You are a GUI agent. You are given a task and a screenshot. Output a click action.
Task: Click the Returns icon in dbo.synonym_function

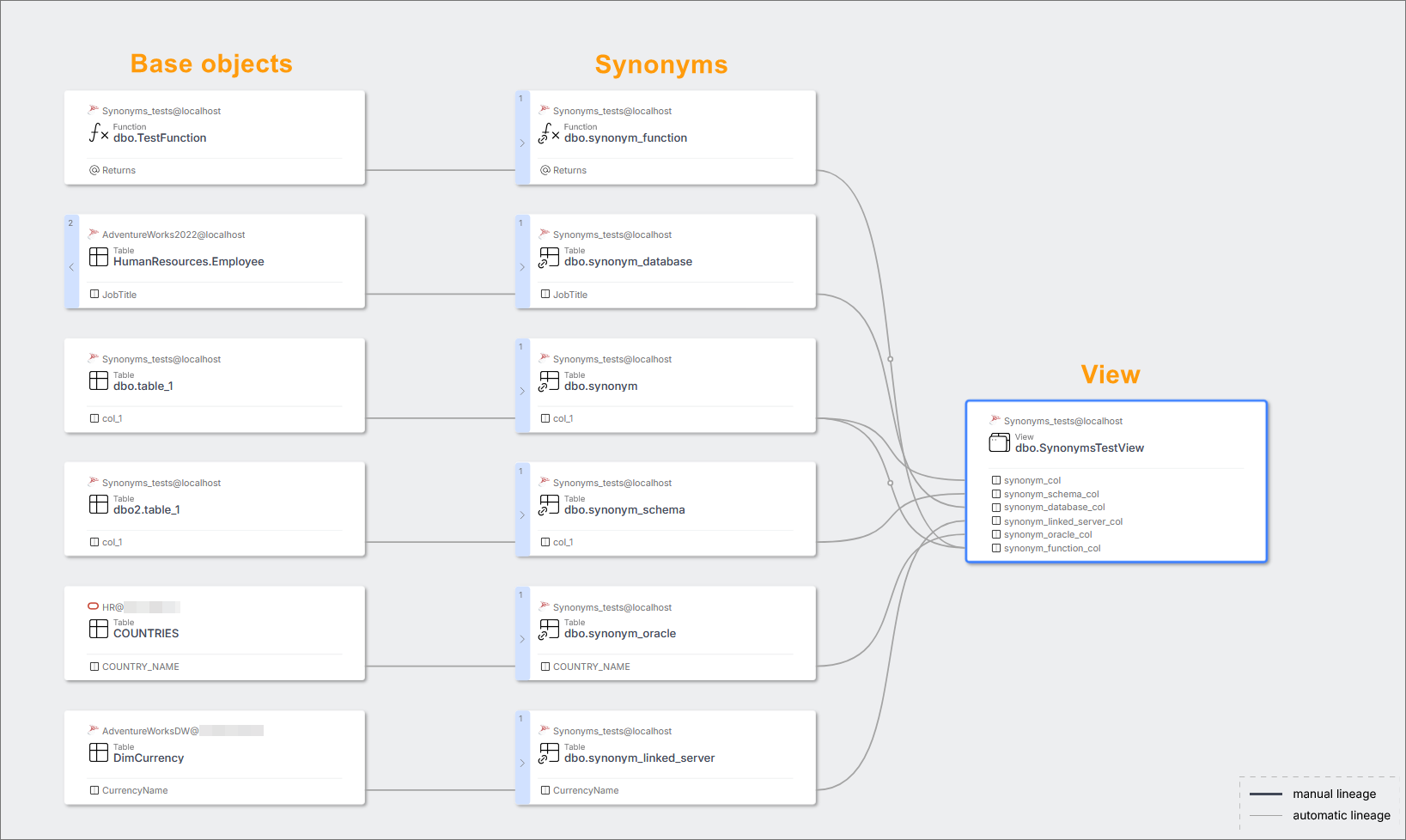[x=545, y=170]
